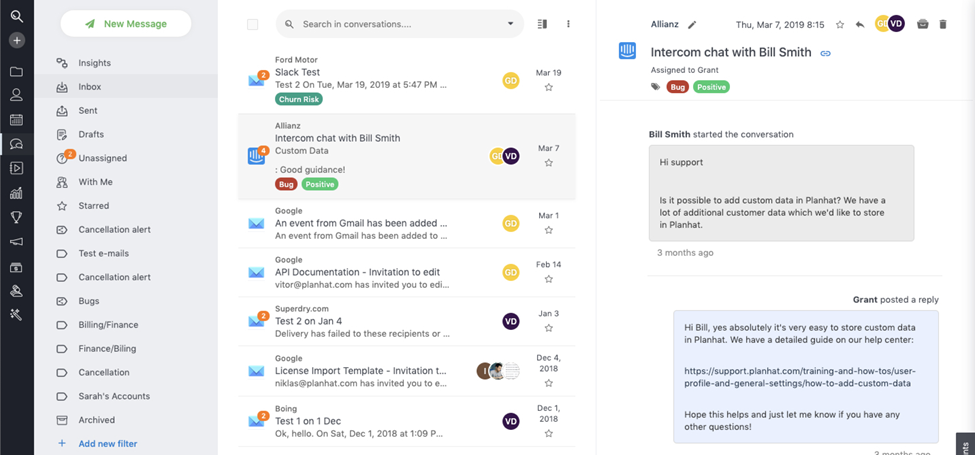
Task: Star the License Import Template conversation
Action: 548,383
